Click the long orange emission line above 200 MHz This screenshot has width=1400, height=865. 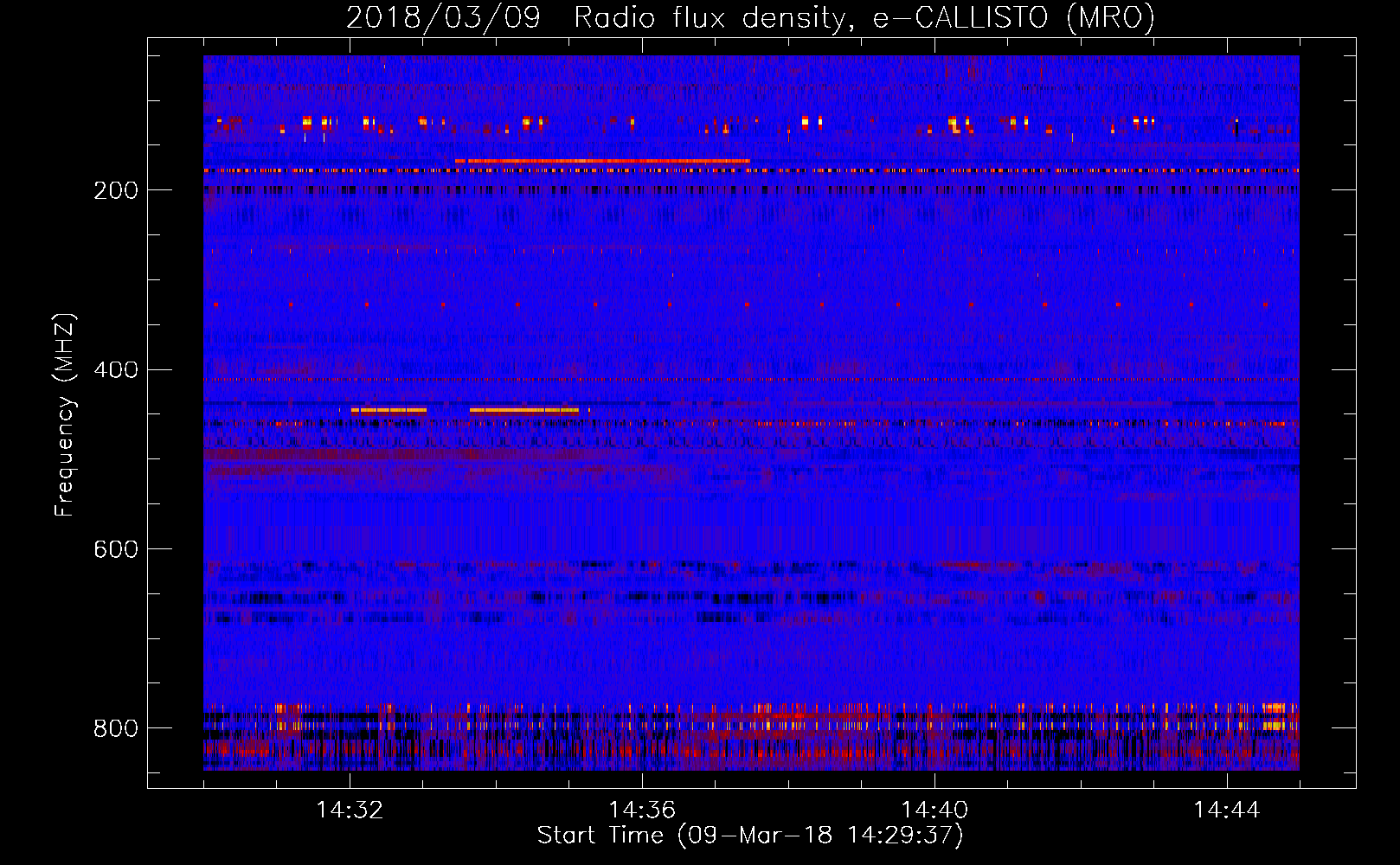pos(602,161)
